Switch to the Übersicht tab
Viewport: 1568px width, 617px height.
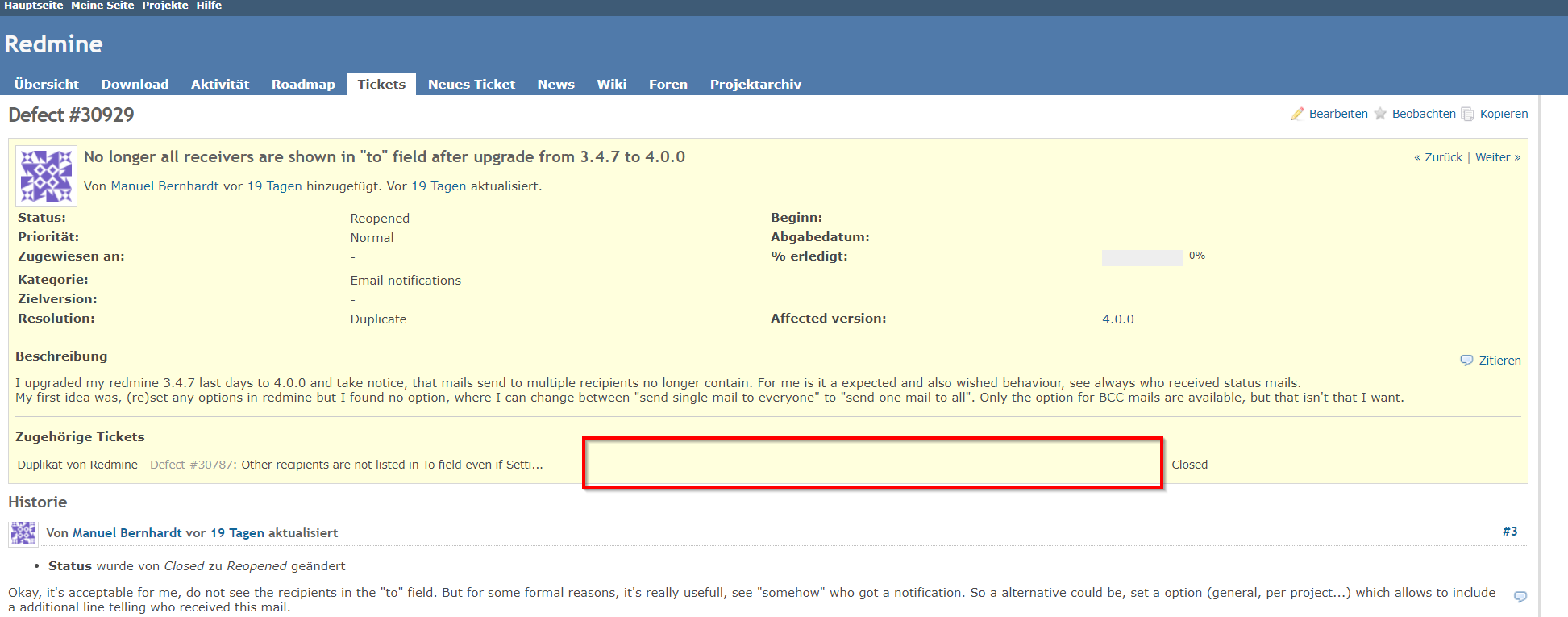[x=47, y=84]
